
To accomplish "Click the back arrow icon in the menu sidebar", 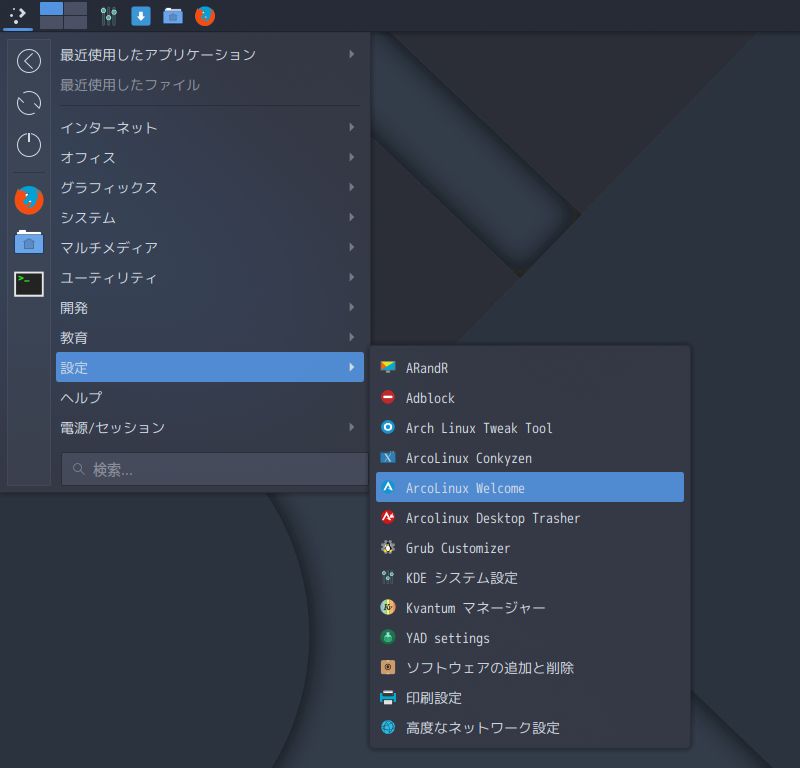I will point(29,61).
